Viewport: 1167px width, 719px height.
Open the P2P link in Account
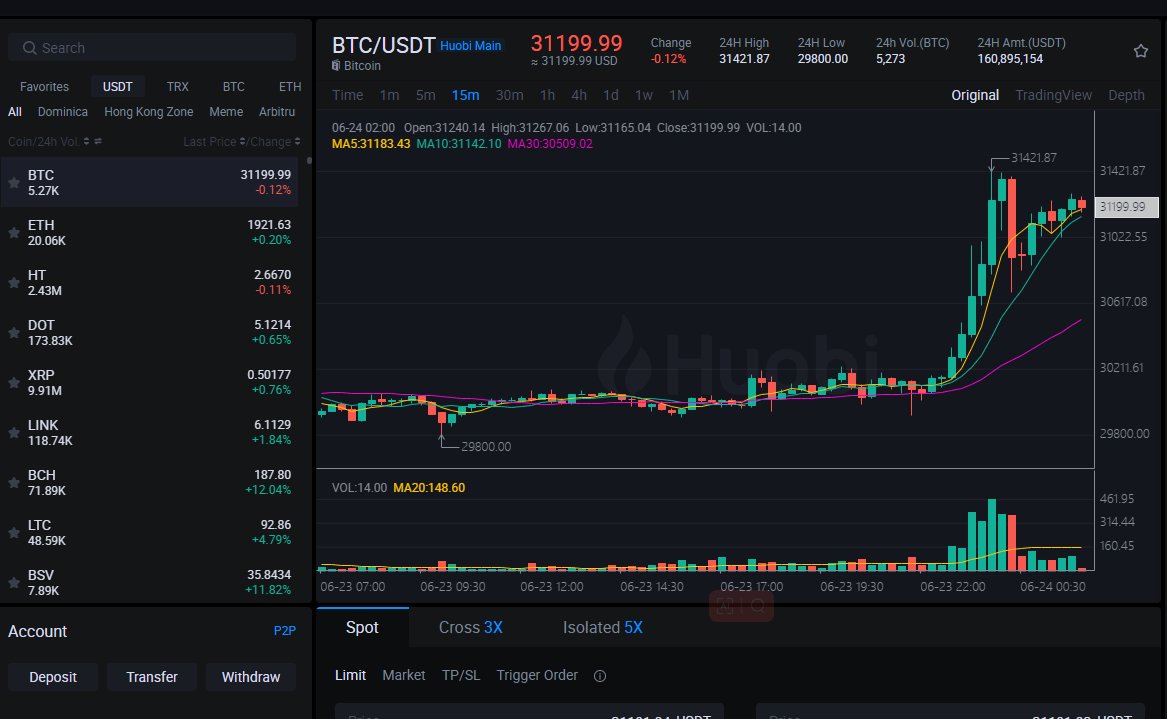(284, 630)
